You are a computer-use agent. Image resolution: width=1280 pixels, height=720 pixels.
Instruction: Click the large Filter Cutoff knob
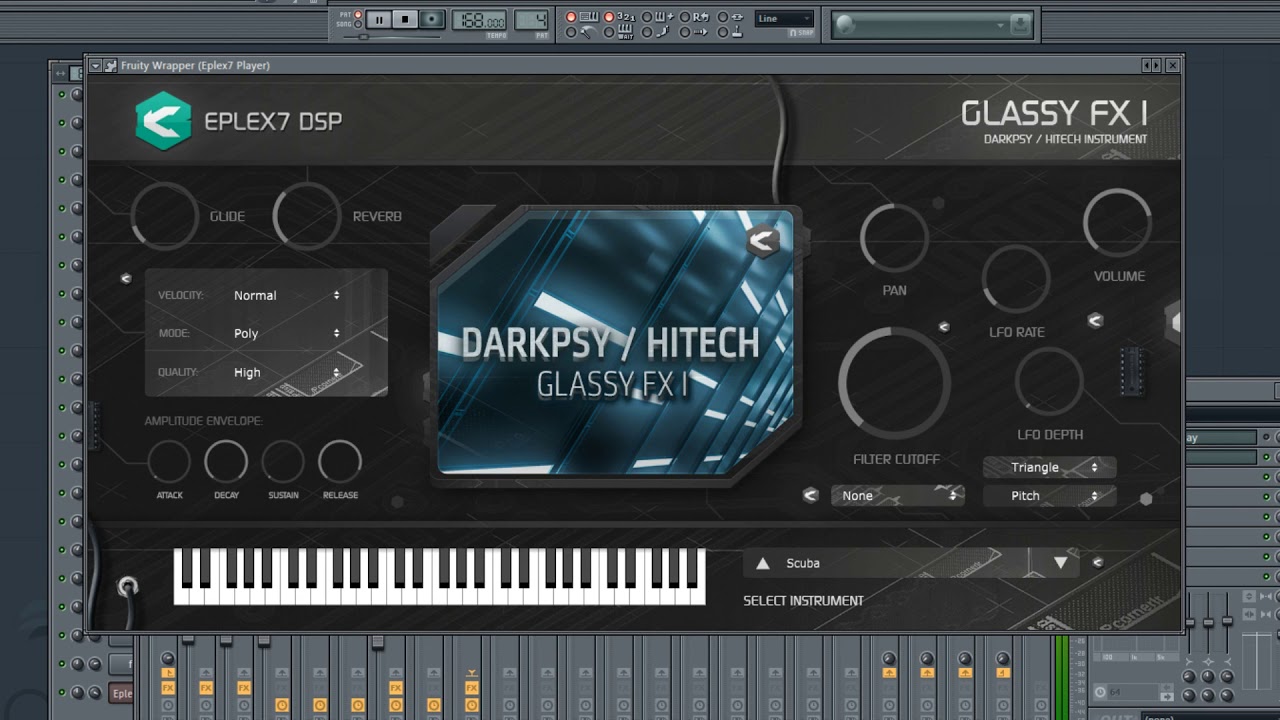(895, 383)
